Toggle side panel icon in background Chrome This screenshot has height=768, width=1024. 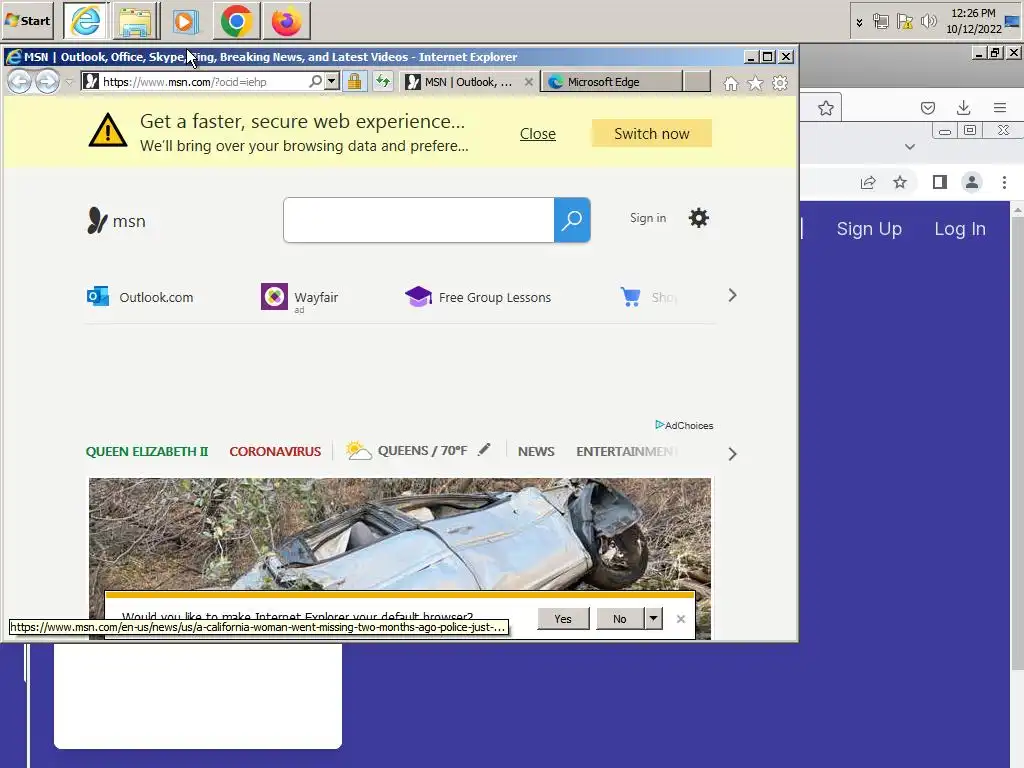pyautogui.click(x=940, y=182)
